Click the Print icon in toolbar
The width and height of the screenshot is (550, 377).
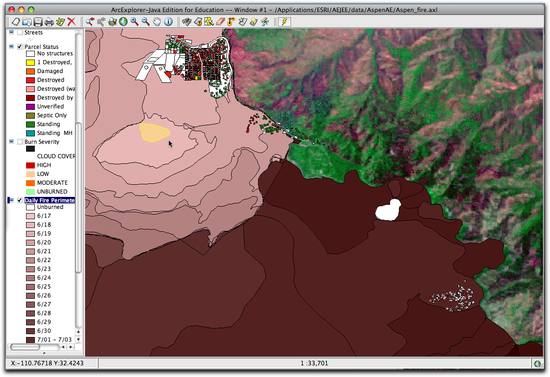pos(49,22)
